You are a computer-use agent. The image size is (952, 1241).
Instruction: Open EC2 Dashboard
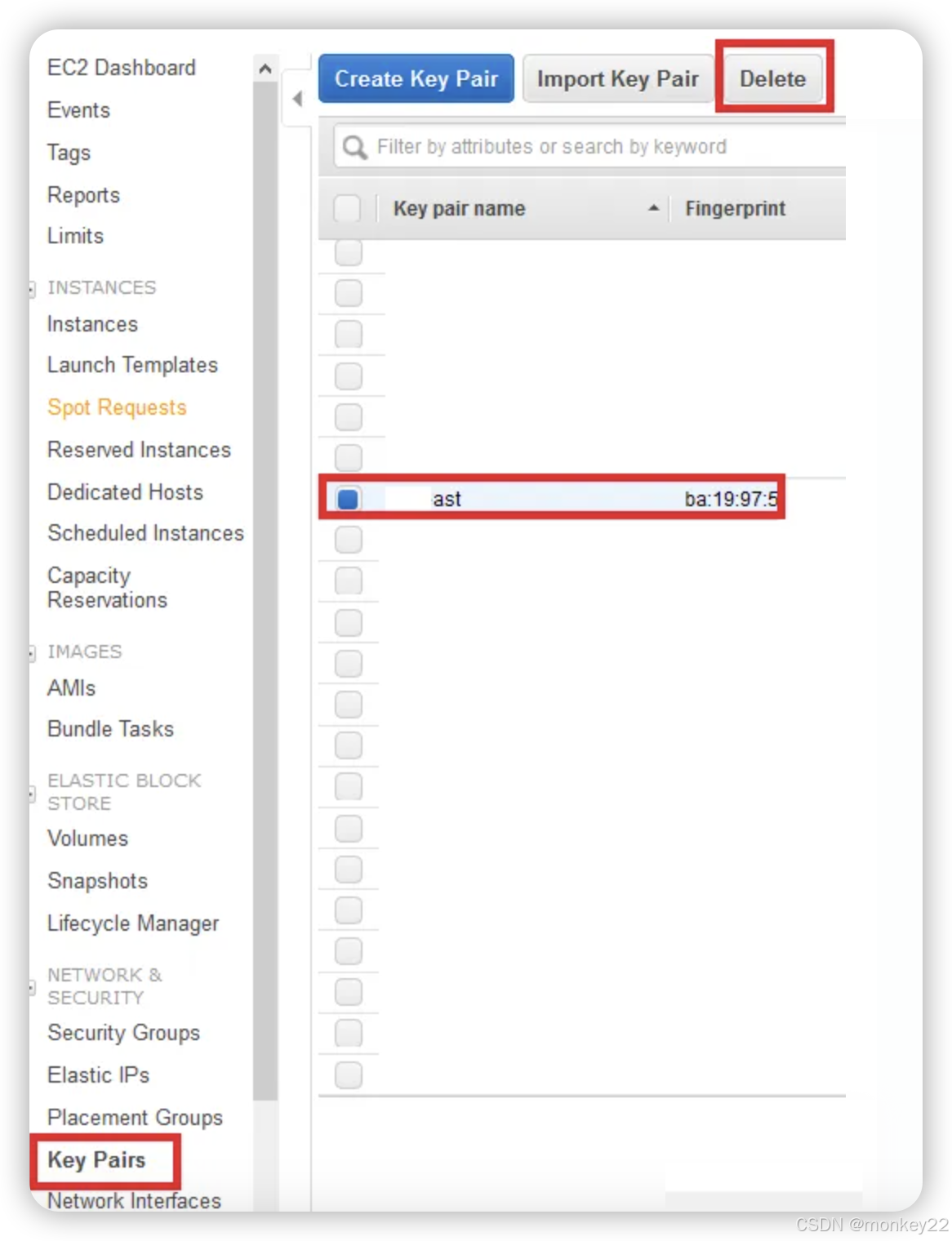tap(122, 68)
